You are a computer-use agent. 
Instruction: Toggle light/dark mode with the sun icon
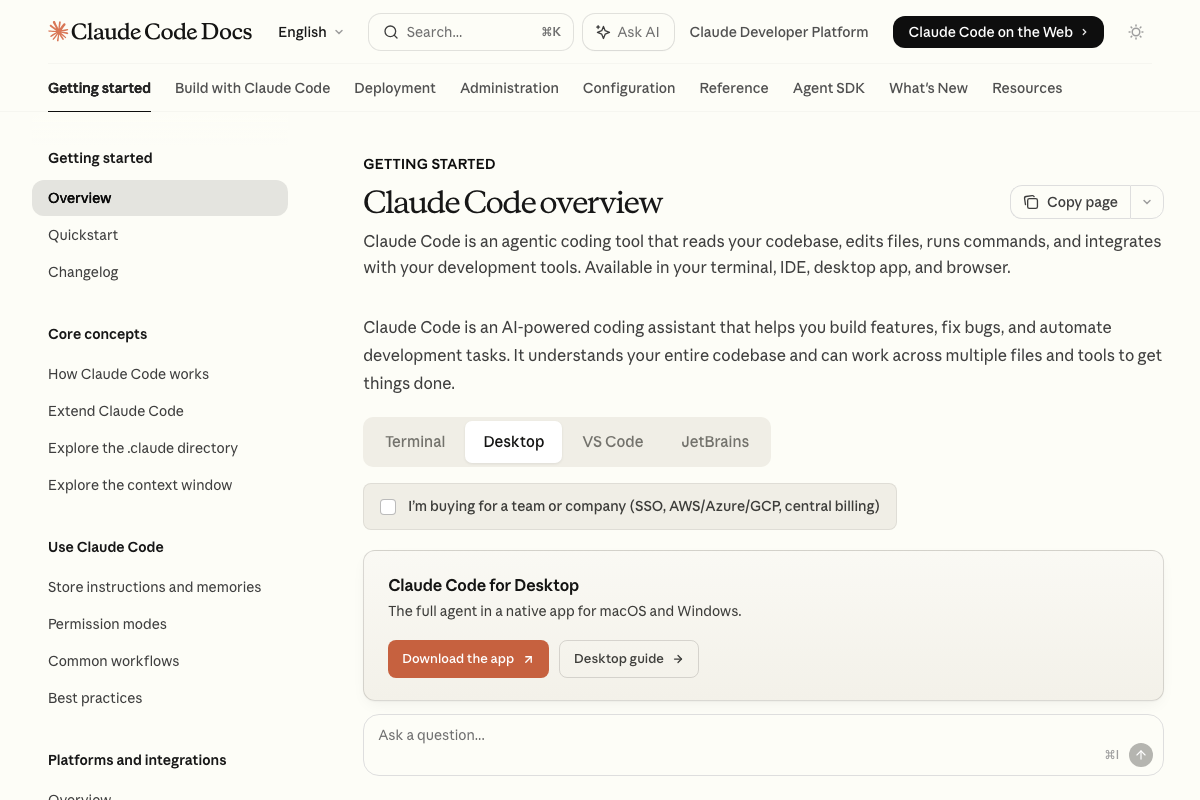click(x=1136, y=31)
